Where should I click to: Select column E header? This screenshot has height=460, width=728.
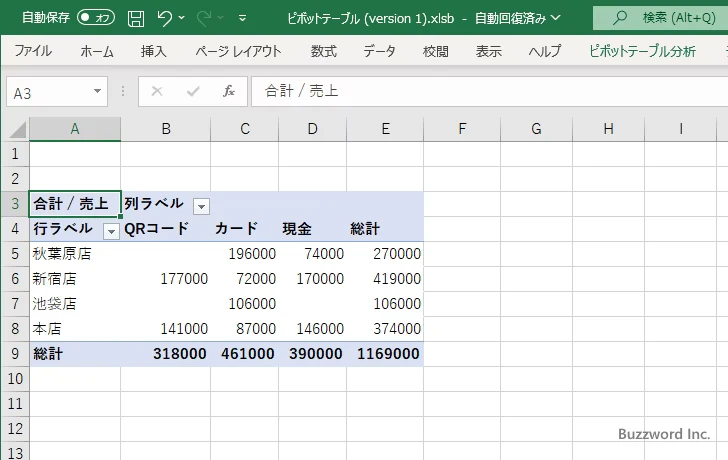point(385,129)
